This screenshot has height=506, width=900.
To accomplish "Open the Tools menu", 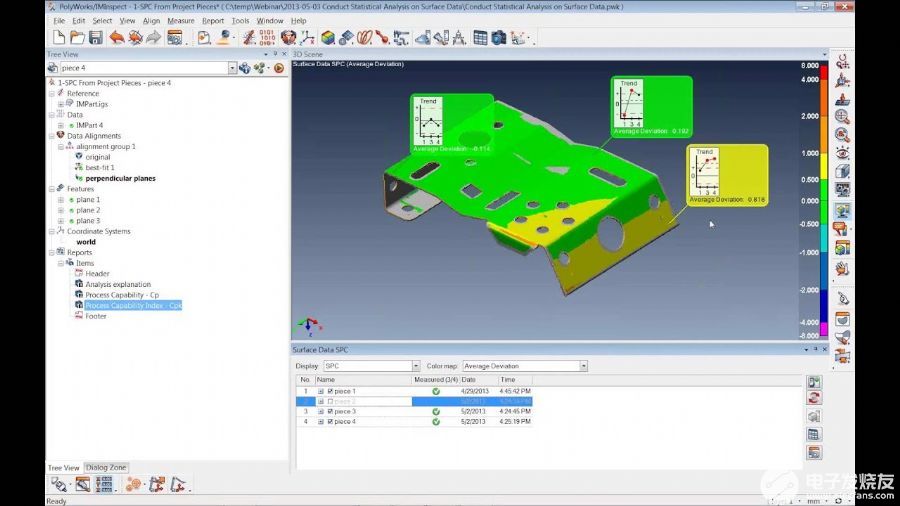I will 240,21.
